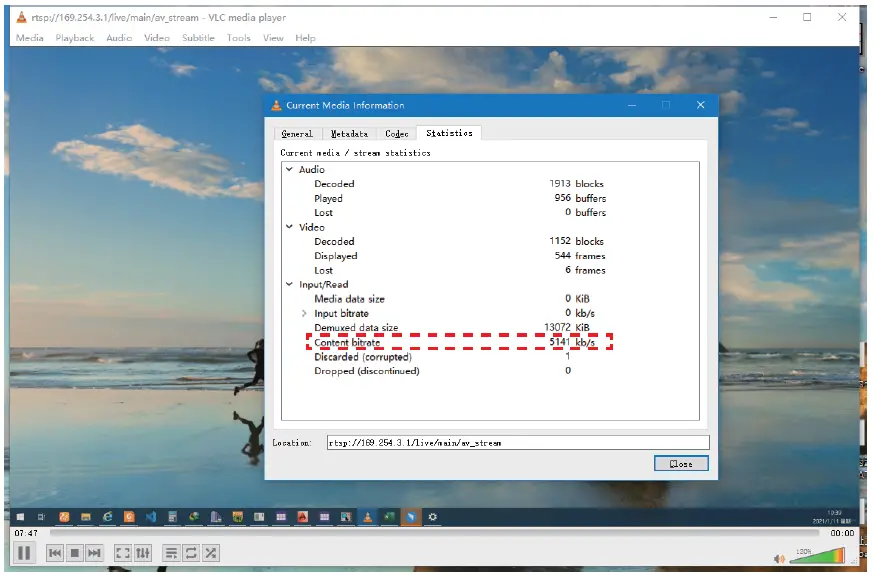Image resolution: width=873 pixels, height=575 pixels.
Task: Toggle the elapsed time 07:47 display
Action: coord(26,533)
